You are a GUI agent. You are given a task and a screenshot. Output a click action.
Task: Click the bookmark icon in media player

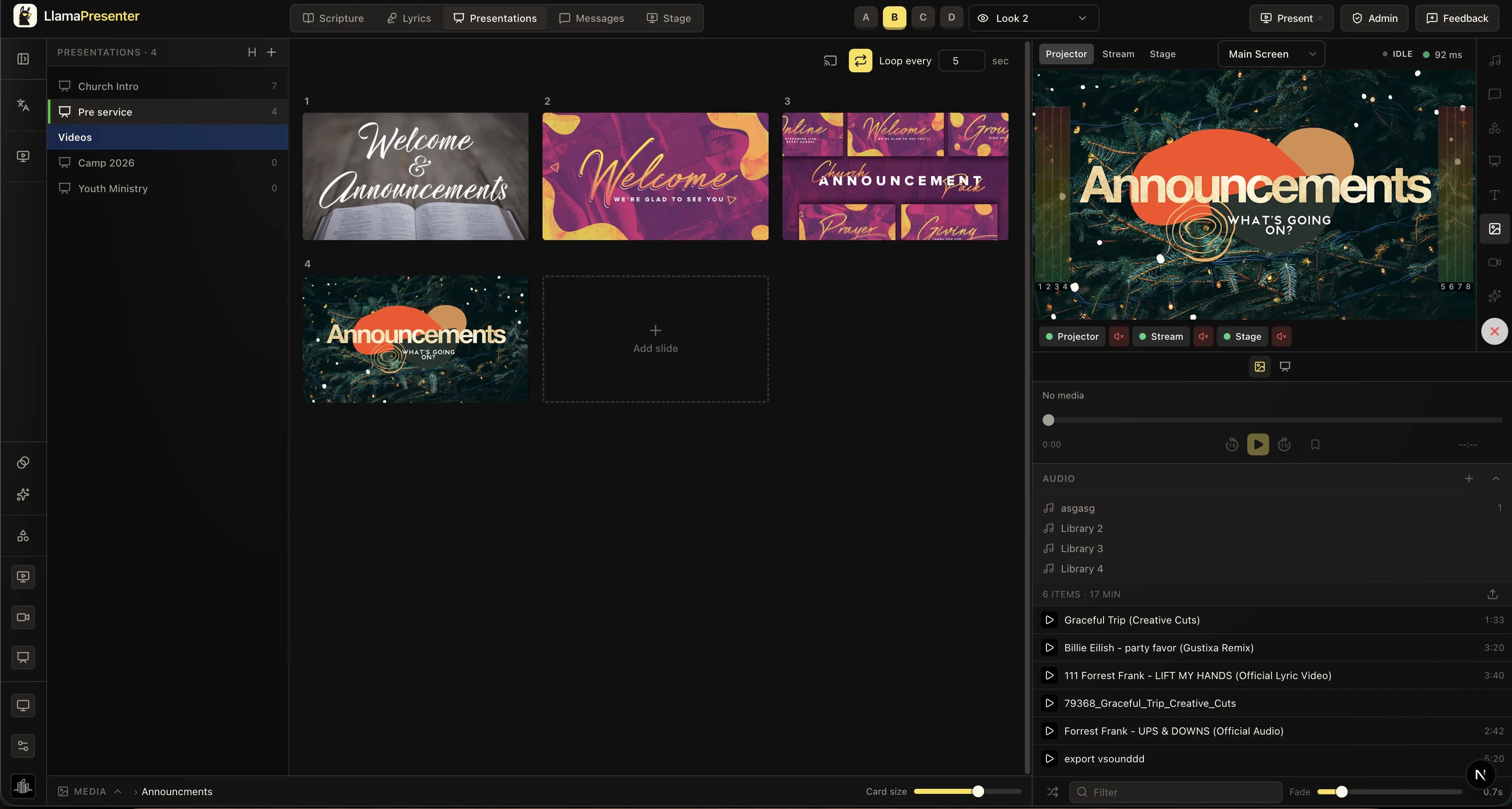[1315, 445]
